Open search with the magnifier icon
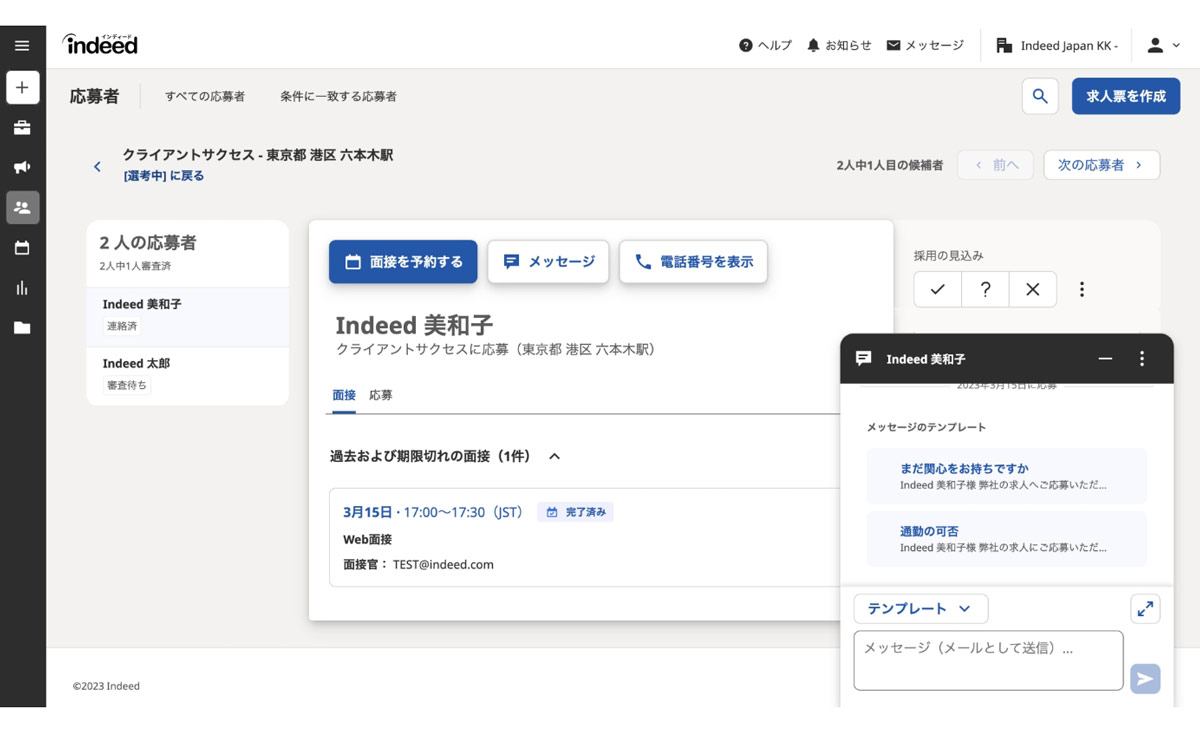 [x=1039, y=96]
